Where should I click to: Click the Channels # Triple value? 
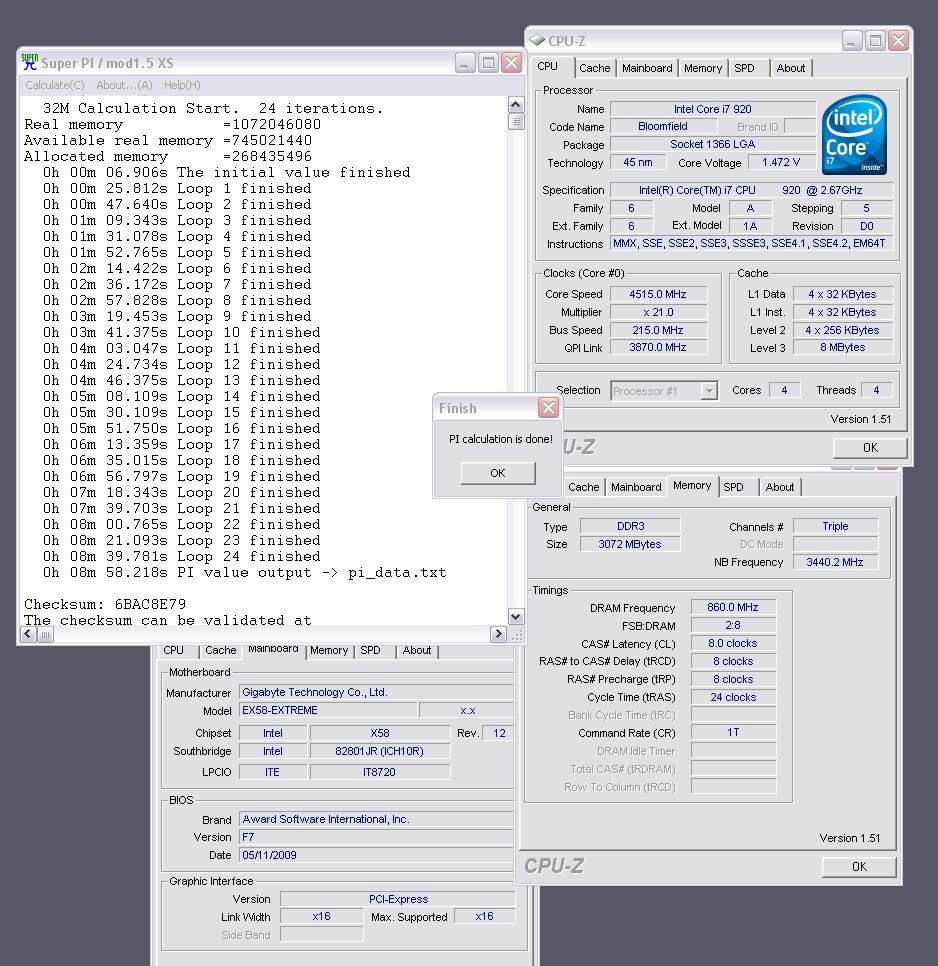[x=835, y=526]
